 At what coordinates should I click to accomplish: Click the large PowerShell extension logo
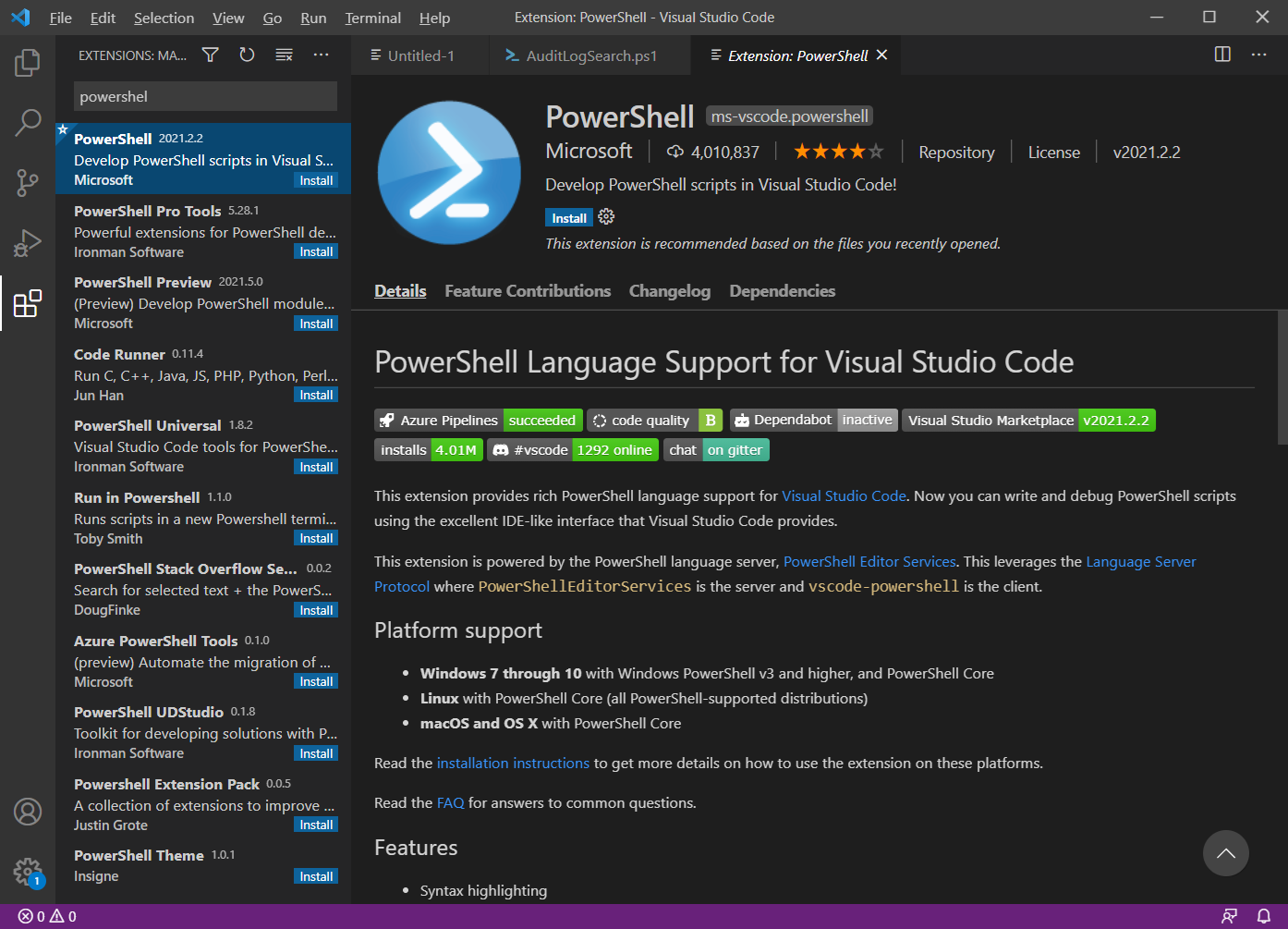click(449, 173)
